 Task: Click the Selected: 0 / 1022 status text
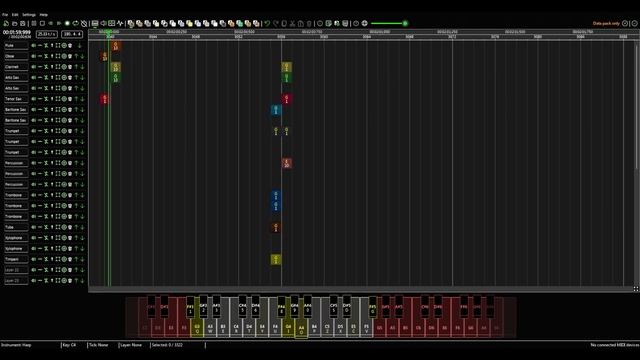point(167,345)
